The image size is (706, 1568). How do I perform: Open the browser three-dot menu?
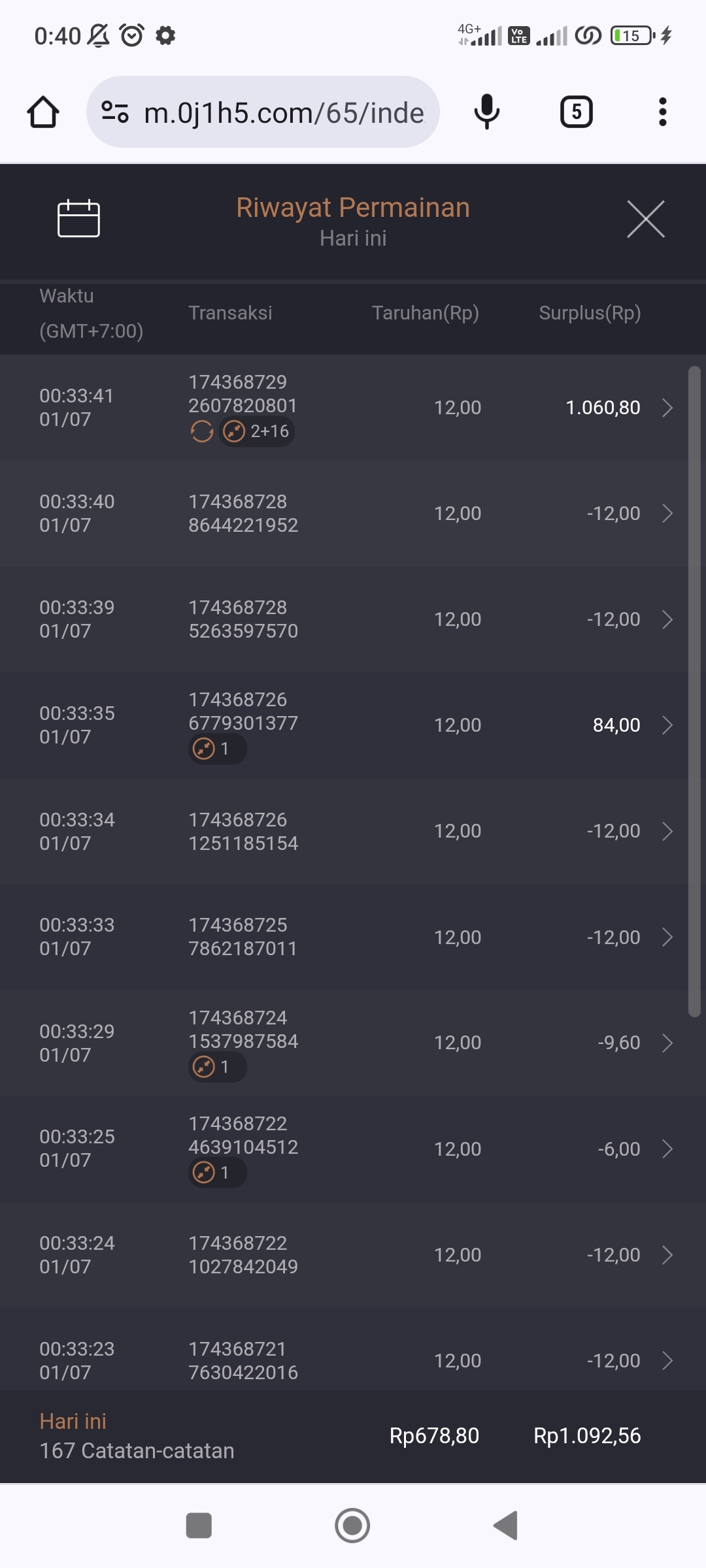click(x=662, y=112)
